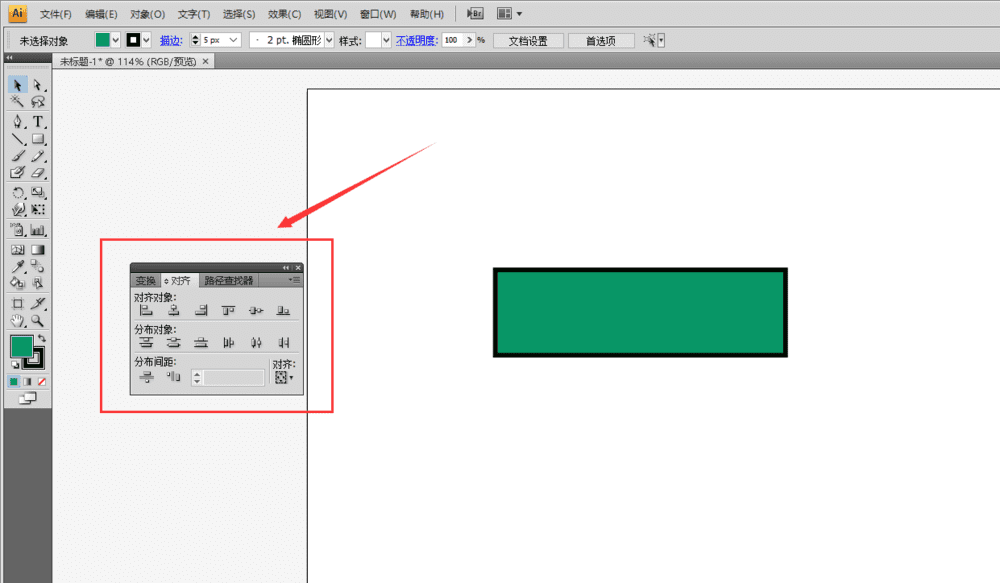Screen dimensions: 1000x583
Task: Select the Blob Brush tool
Action: (x=18, y=172)
